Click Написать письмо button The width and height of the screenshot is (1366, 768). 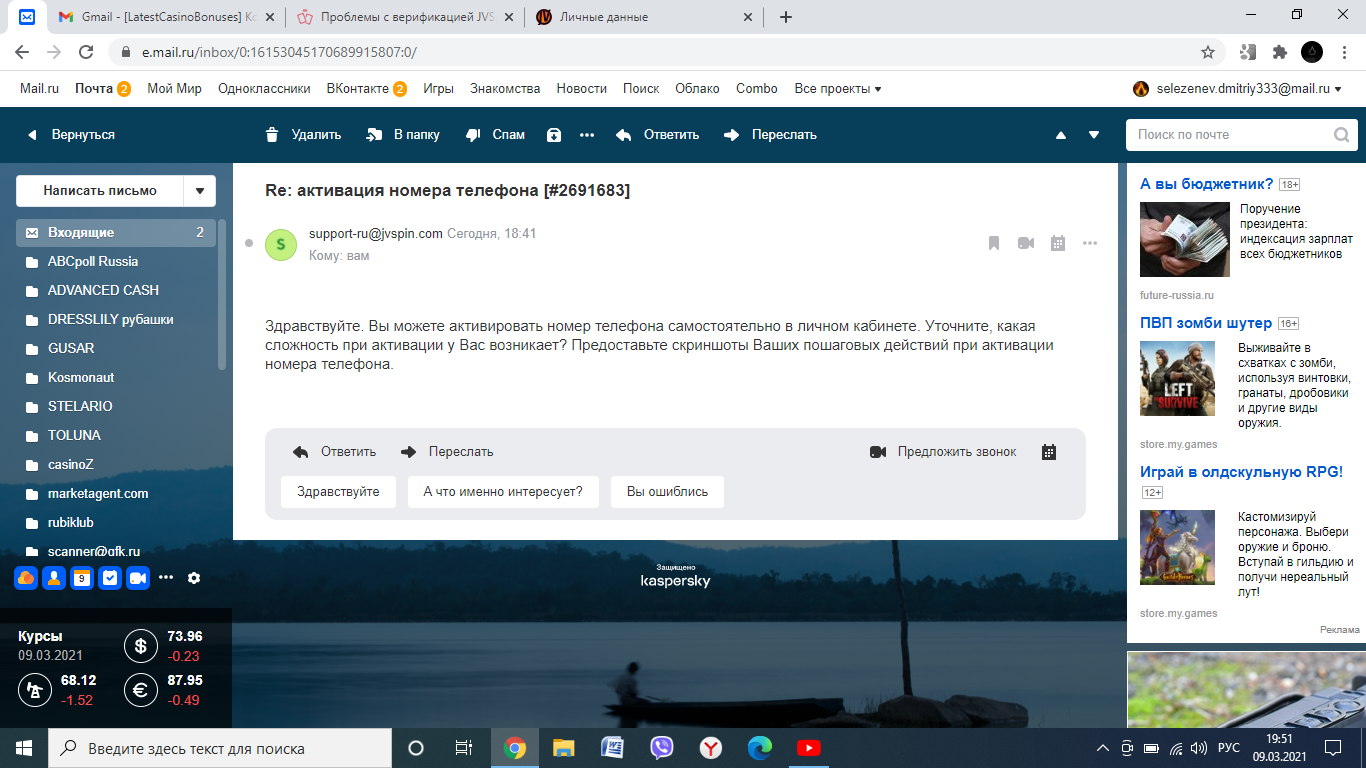point(100,191)
